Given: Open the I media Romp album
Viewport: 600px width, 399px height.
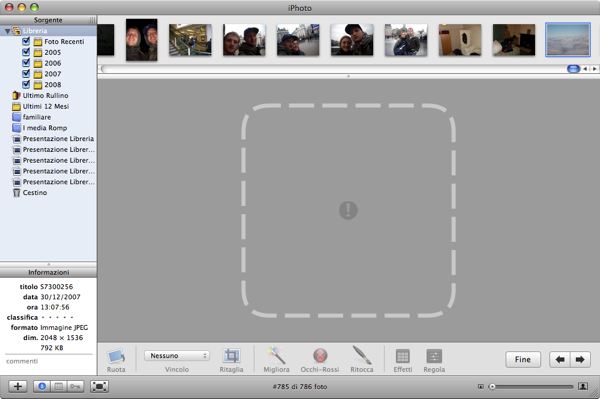Looking at the screenshot, I should pyautogui.click(x=44, y=128).
